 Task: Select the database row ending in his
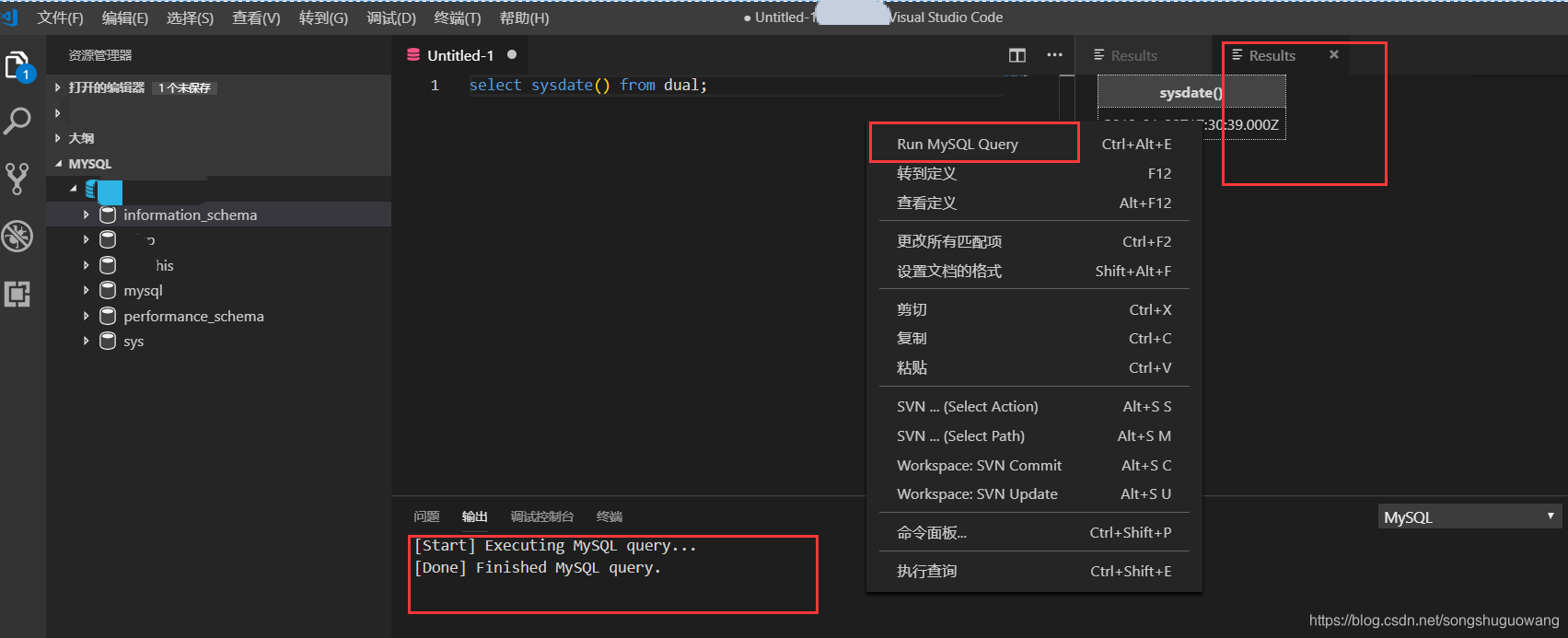pyautogui.click(x=218, y=265)
